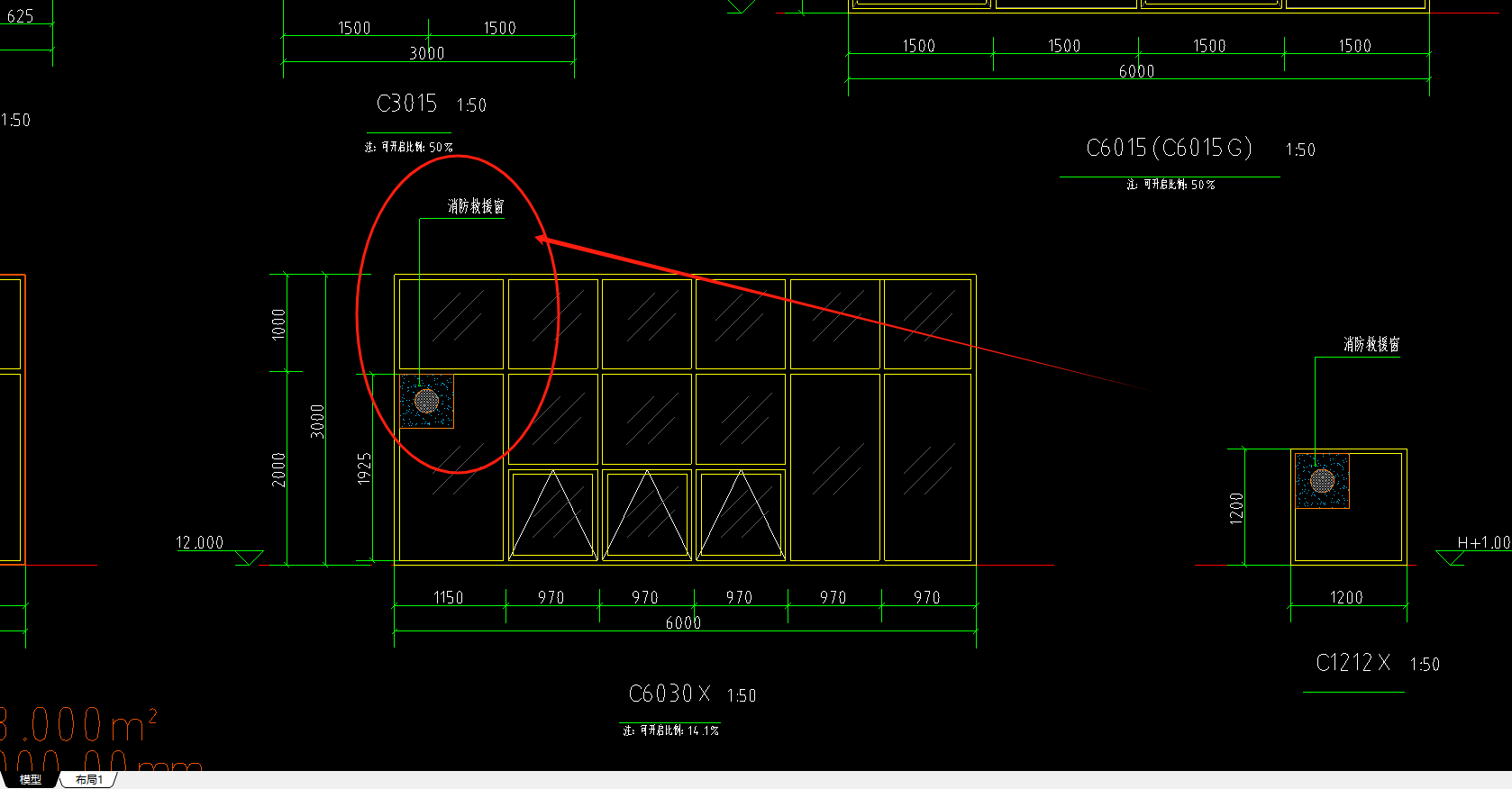1512x789 pixels.
Task: Click the vertical 1200 dimension of C1212X
Action: (1236, 508)
